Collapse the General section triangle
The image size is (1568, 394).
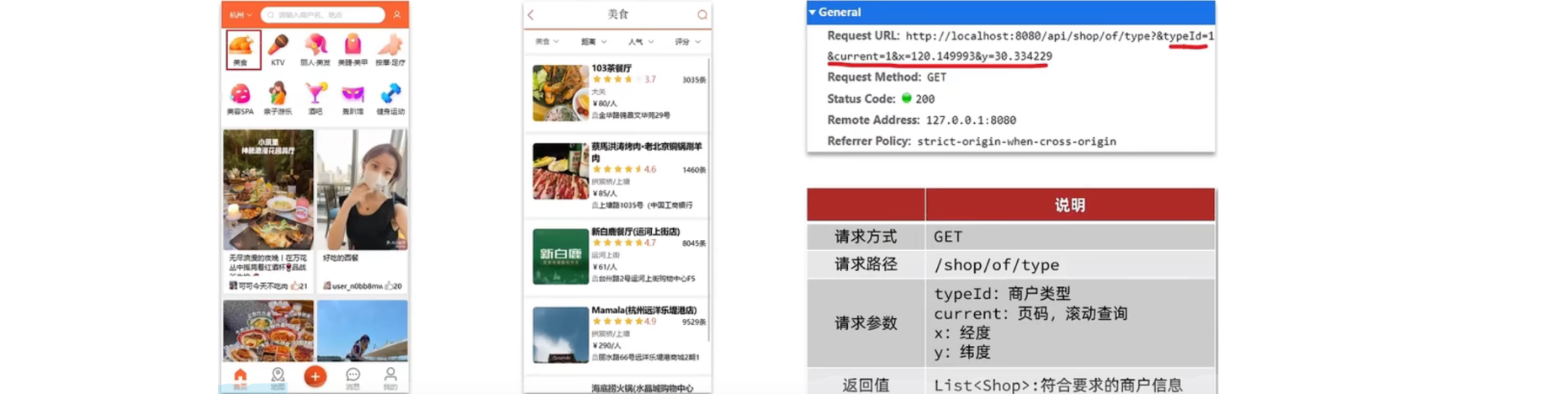point(813,13)
